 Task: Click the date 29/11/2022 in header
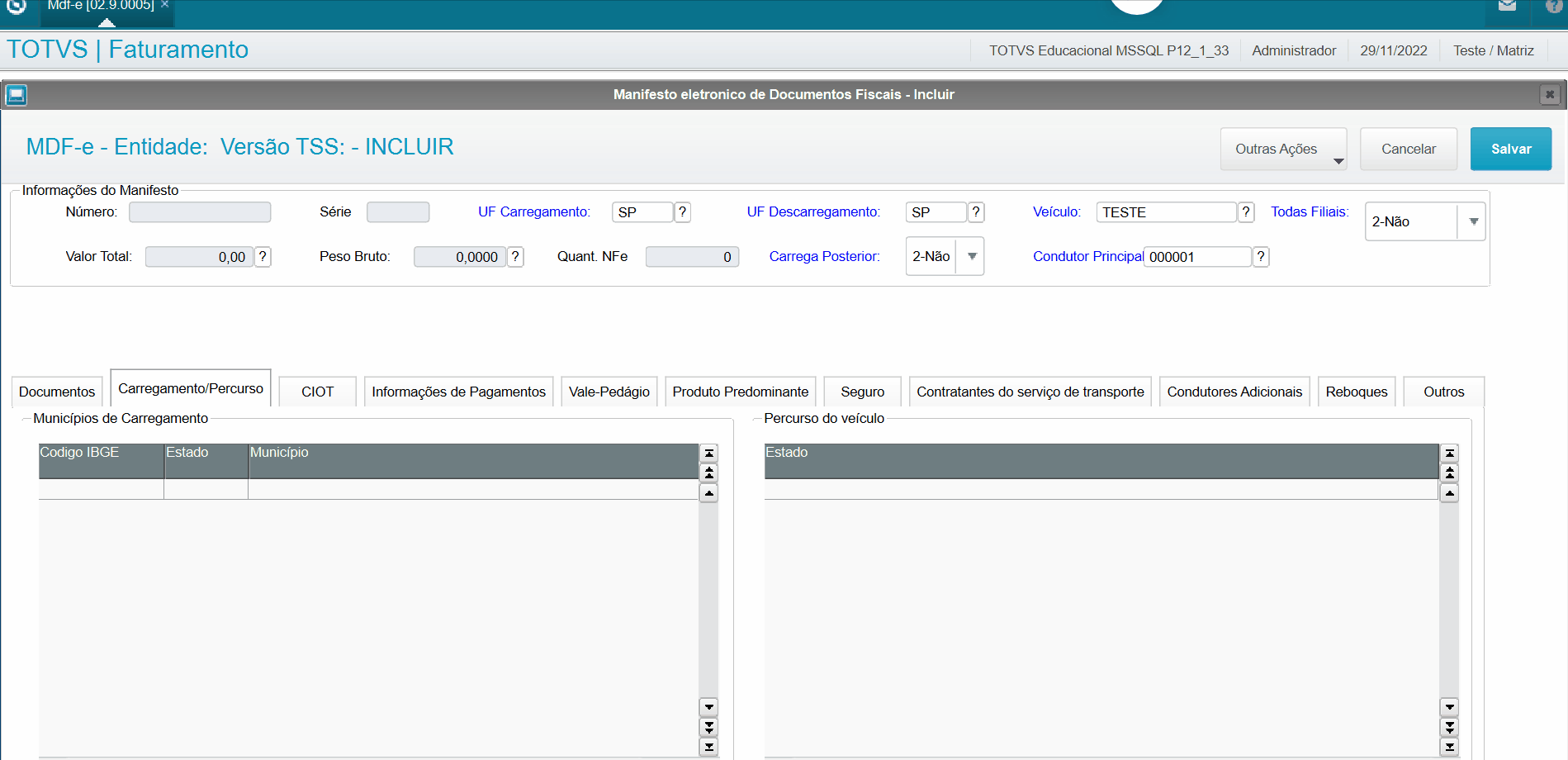pos(1394,51)
